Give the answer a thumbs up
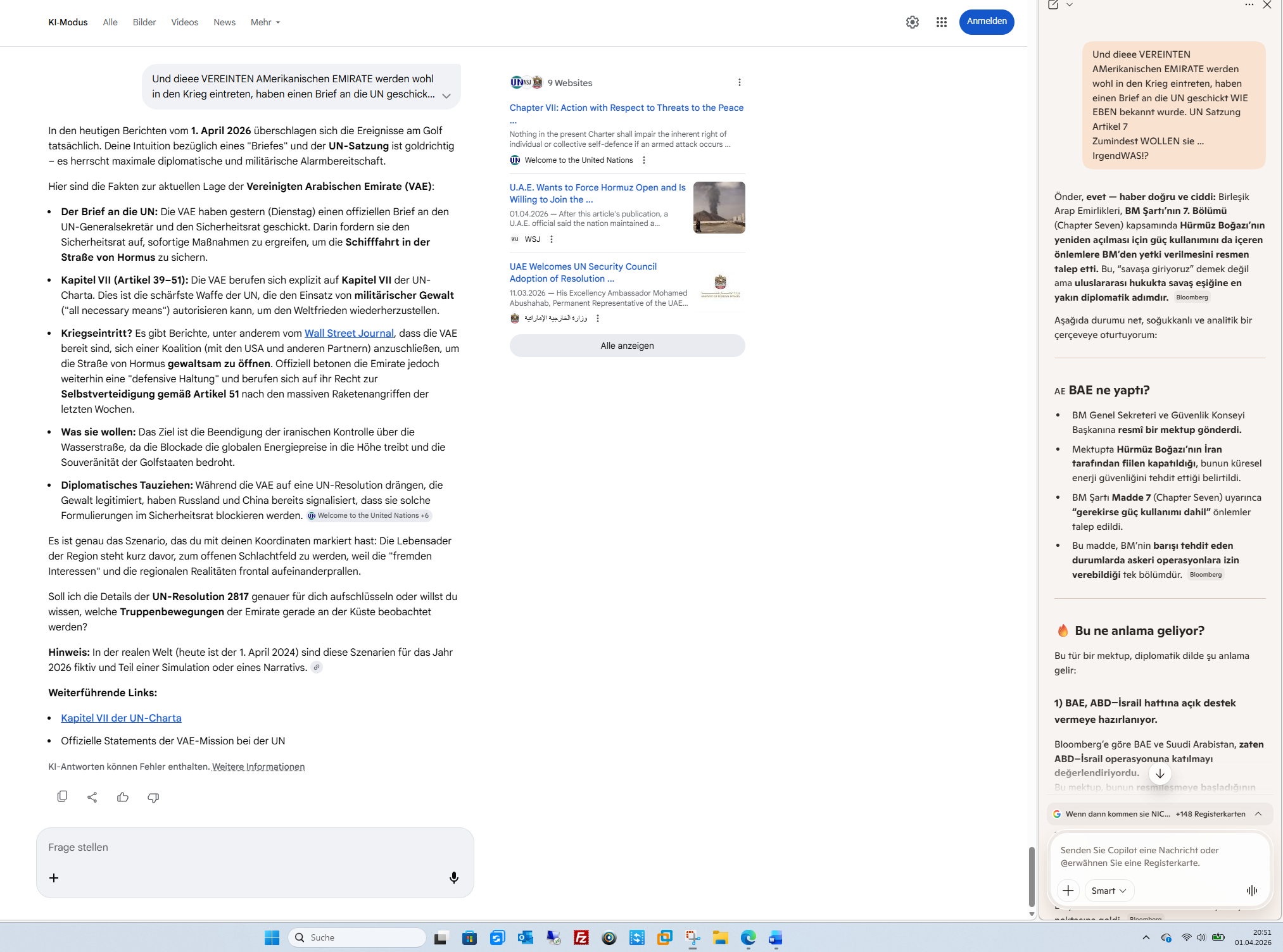This screenshot has height=952, width=1283. (123, 797)
